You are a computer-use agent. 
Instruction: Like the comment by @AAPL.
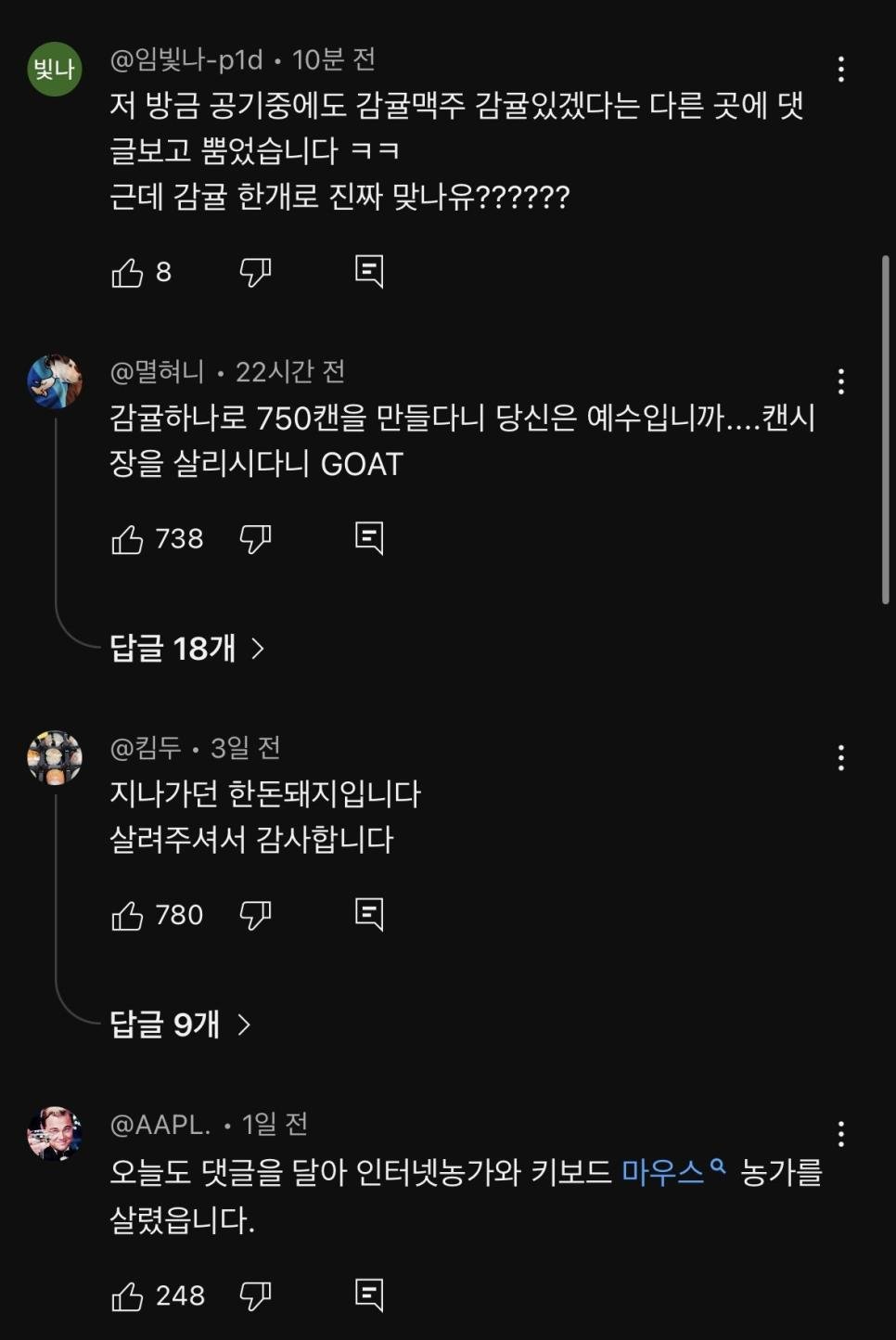coord(127,1296)
